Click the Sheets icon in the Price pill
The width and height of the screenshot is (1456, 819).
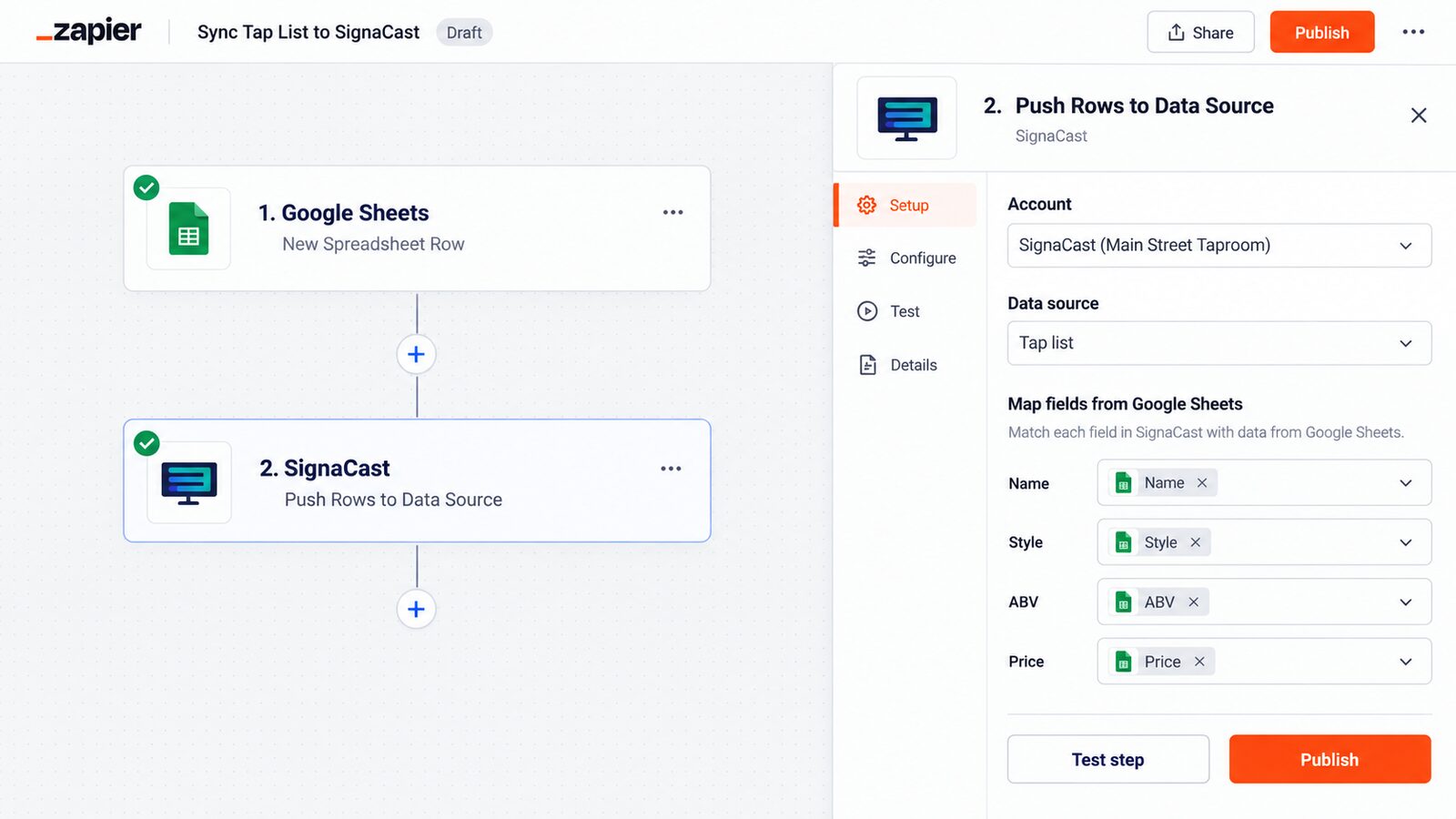click(x=1124, y=662)
